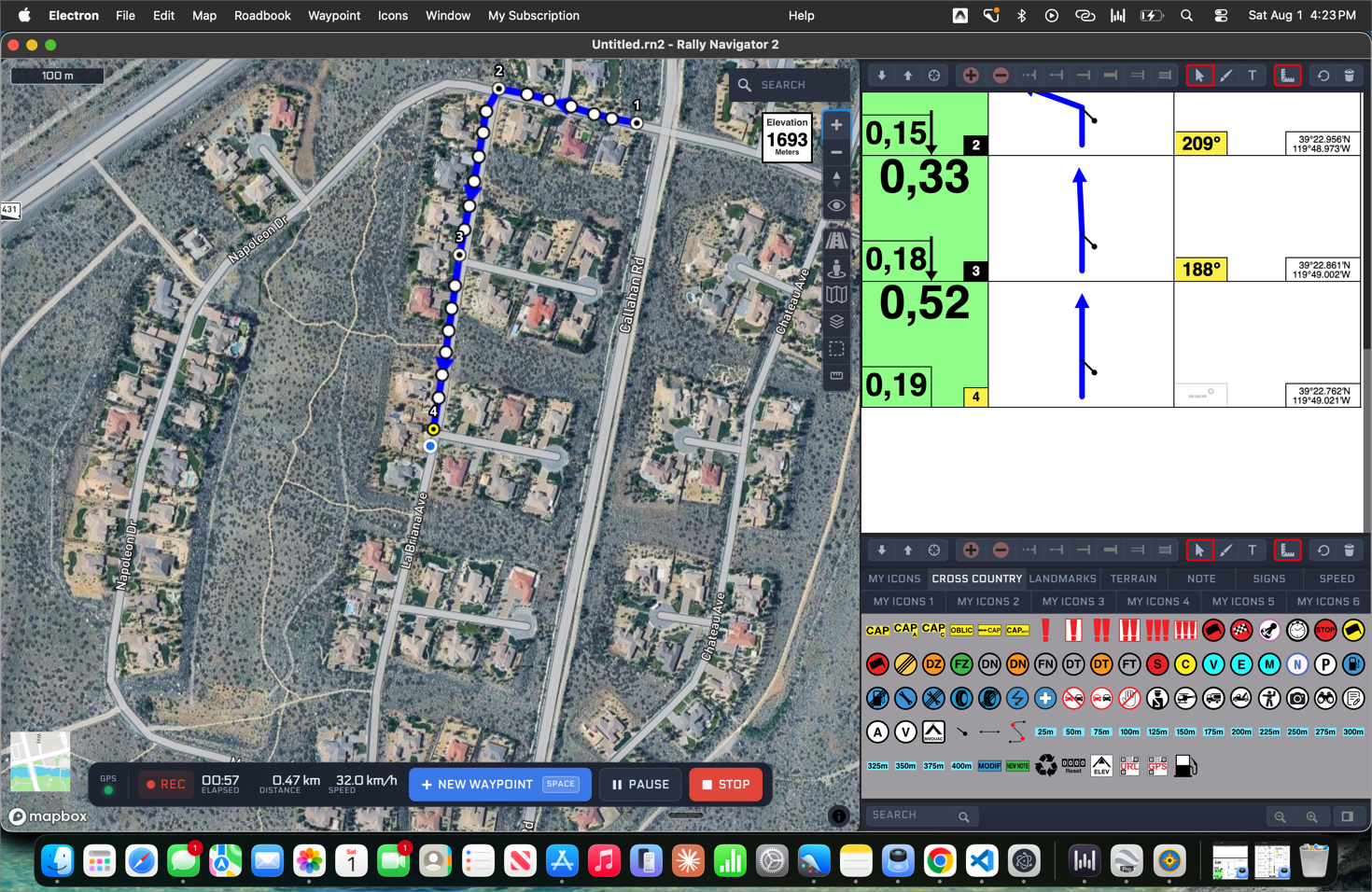Image resolution: width=1372 pixels, height=892 pixels.
Task: Toggle the measure ruler in roadbook toolbar
Action: pos(1287,76)
